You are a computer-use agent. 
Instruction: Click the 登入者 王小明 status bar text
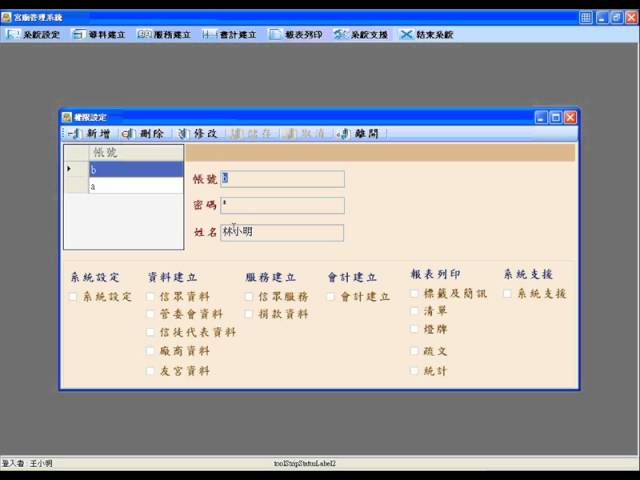pyautogui.click(x=27, y=464)
